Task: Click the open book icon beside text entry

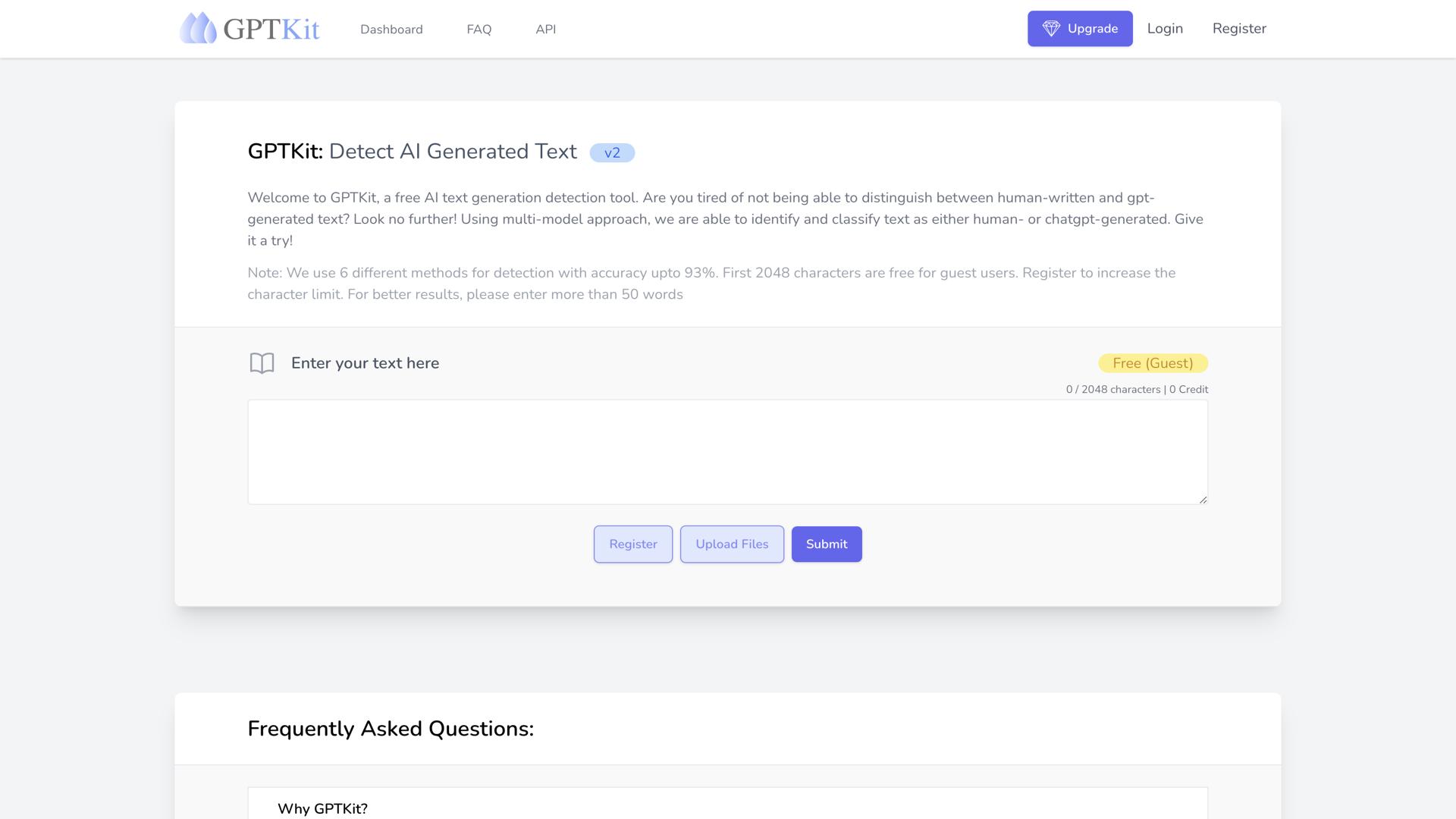Action: (262, 362)
